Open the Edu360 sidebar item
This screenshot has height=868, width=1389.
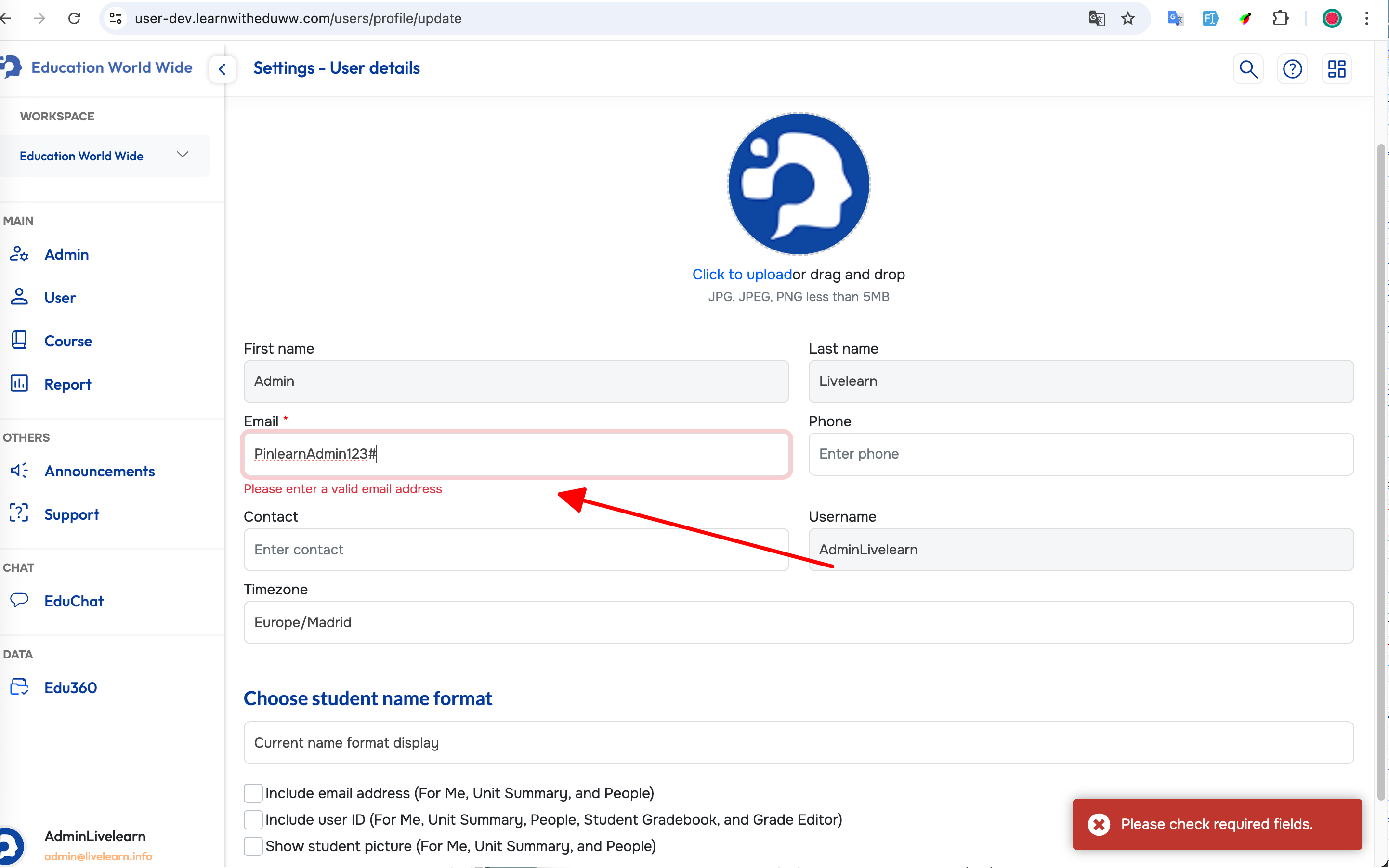point(70,688)
